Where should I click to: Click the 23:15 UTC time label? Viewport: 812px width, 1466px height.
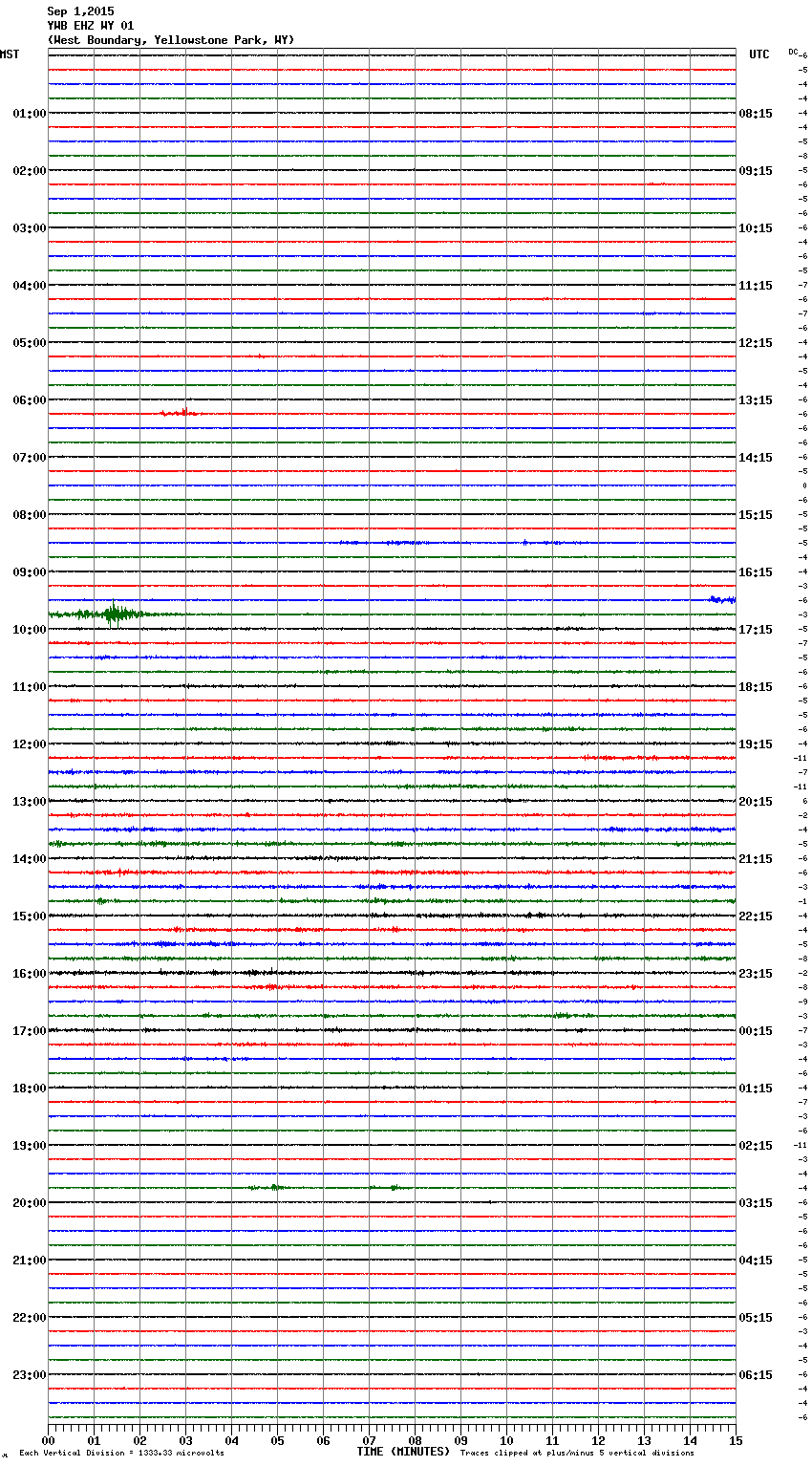[x=756, y=974]
